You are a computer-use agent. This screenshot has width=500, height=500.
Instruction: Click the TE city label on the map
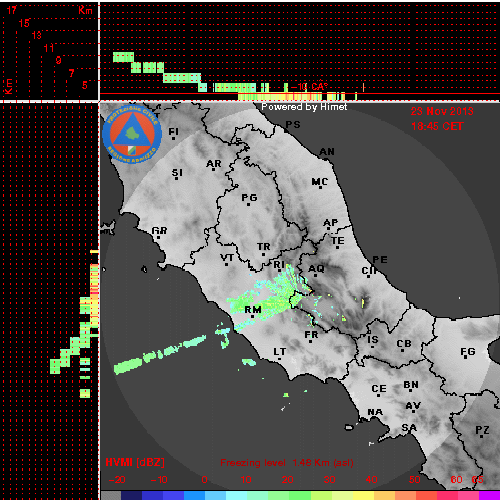pos(338,240)
